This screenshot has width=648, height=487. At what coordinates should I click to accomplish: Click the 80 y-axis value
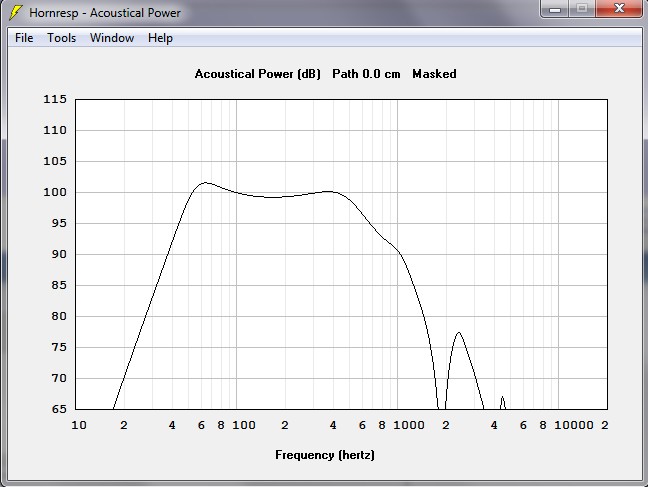pos(59,316)
